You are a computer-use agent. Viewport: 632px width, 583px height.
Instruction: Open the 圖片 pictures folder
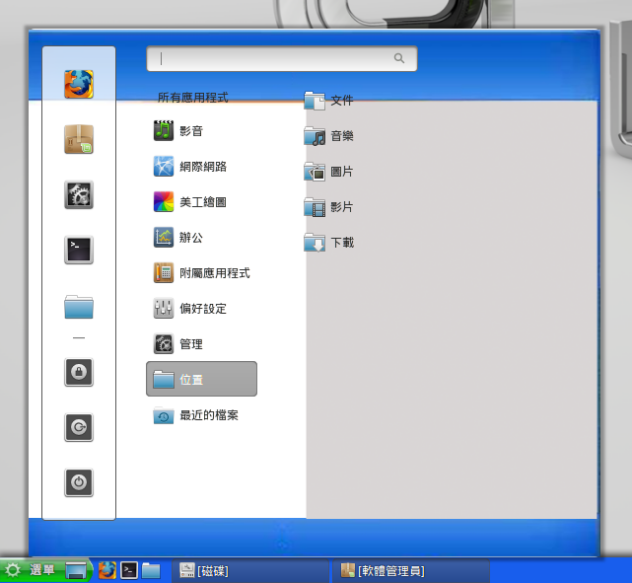(x=329, y=171)
